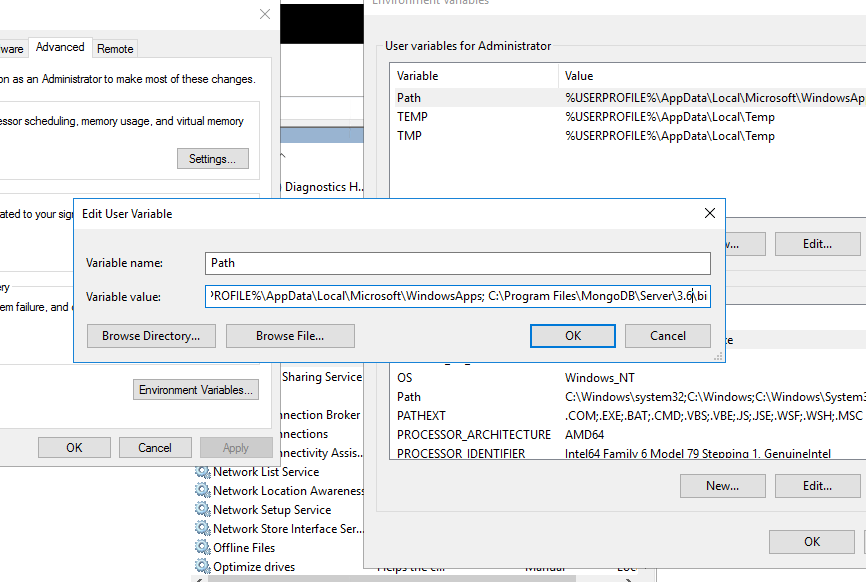Click the Browse File... button
Viewport: 866px width, 582px height.
290,336
